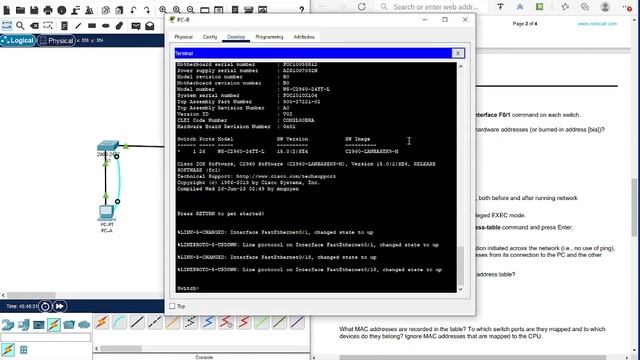Screen dimensions: 640x360
Task: Click the terminal scrollbar down arrow
Action: pyautogui.click(x=460, y=289)
